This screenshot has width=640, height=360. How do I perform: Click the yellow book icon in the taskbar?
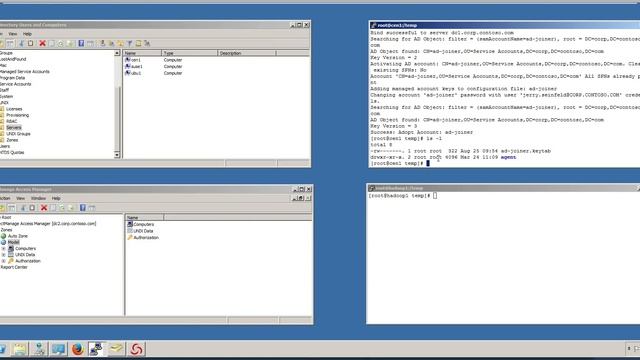116,349
